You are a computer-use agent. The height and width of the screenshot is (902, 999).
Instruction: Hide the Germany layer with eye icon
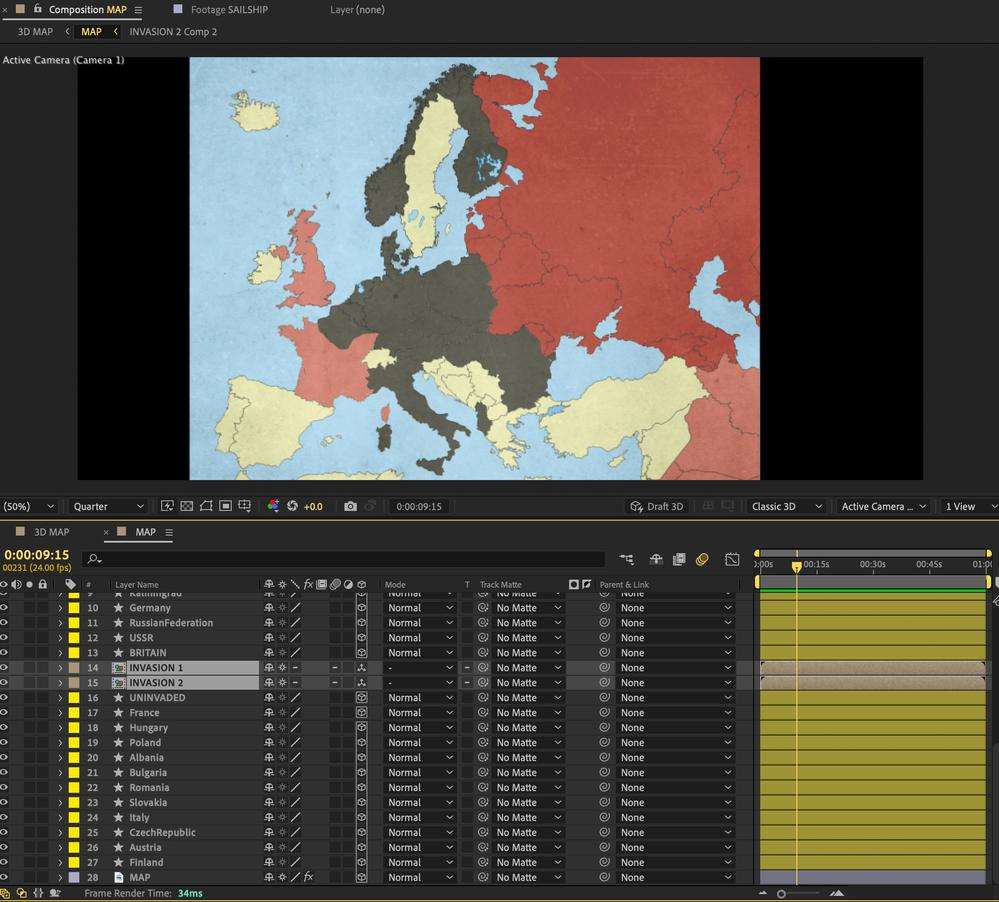click(x=5, y=608)
